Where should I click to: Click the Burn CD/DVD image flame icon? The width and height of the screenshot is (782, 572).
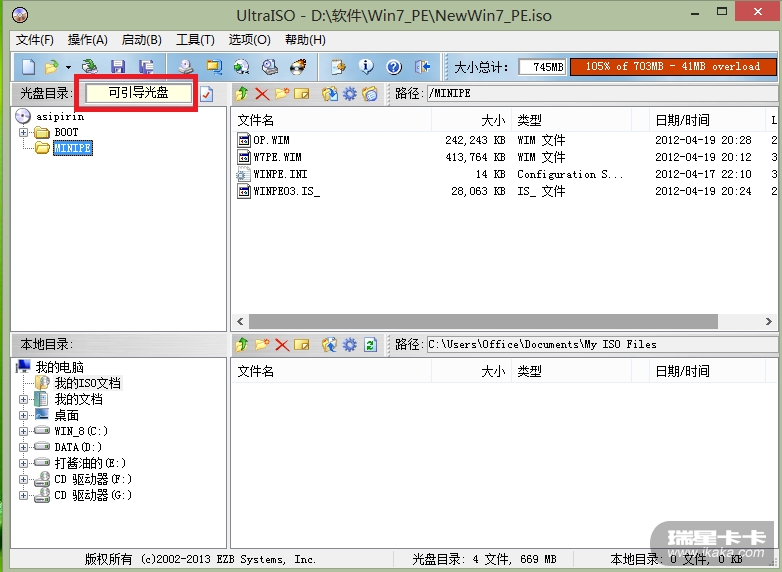[x=298, y=66]
